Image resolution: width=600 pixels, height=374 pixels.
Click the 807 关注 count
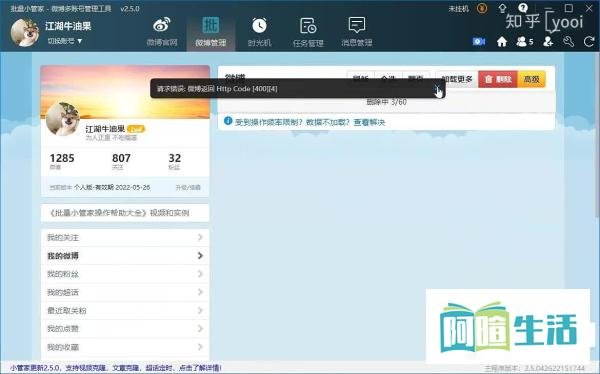[121, 161]
